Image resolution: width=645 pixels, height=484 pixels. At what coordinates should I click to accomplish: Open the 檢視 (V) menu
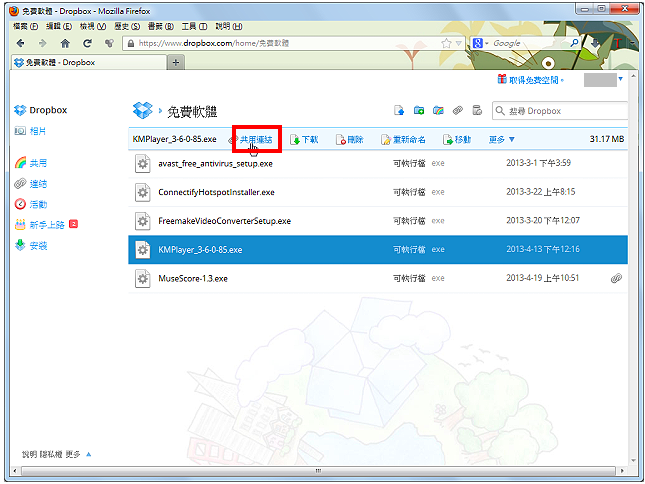[93, 26]
